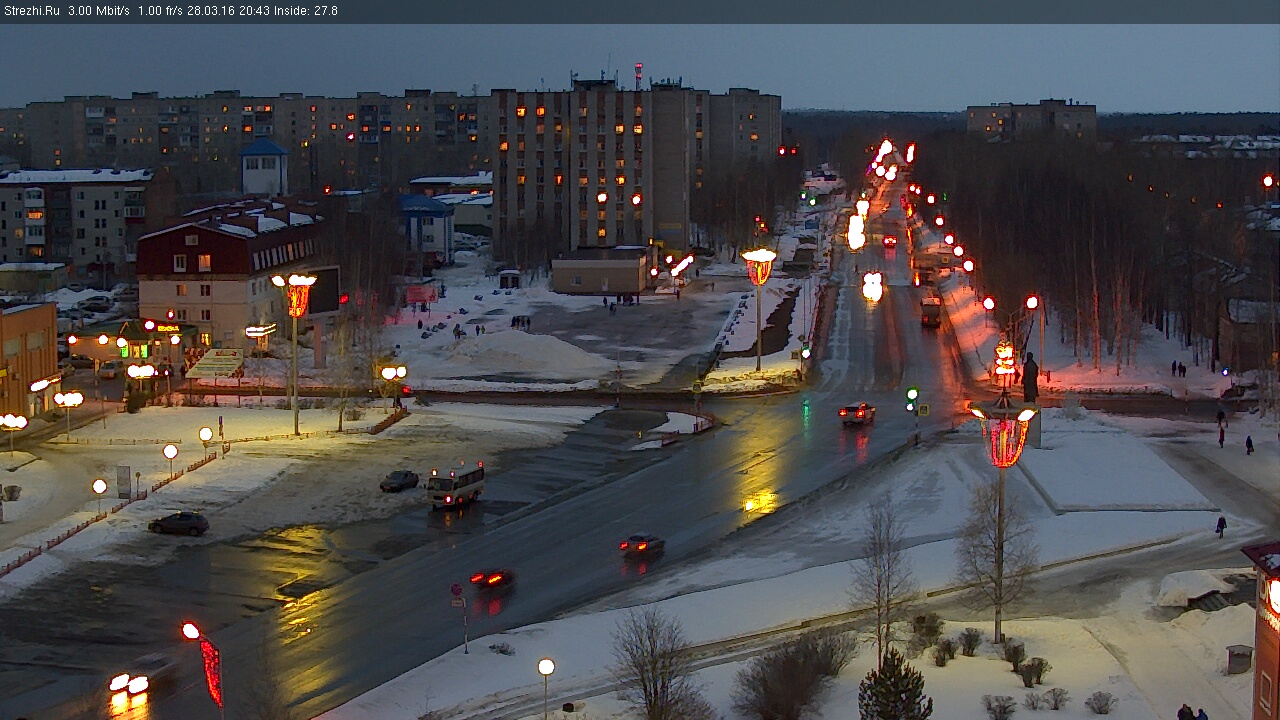Click the Strezhi.Ru overlay text

(32, 11)
